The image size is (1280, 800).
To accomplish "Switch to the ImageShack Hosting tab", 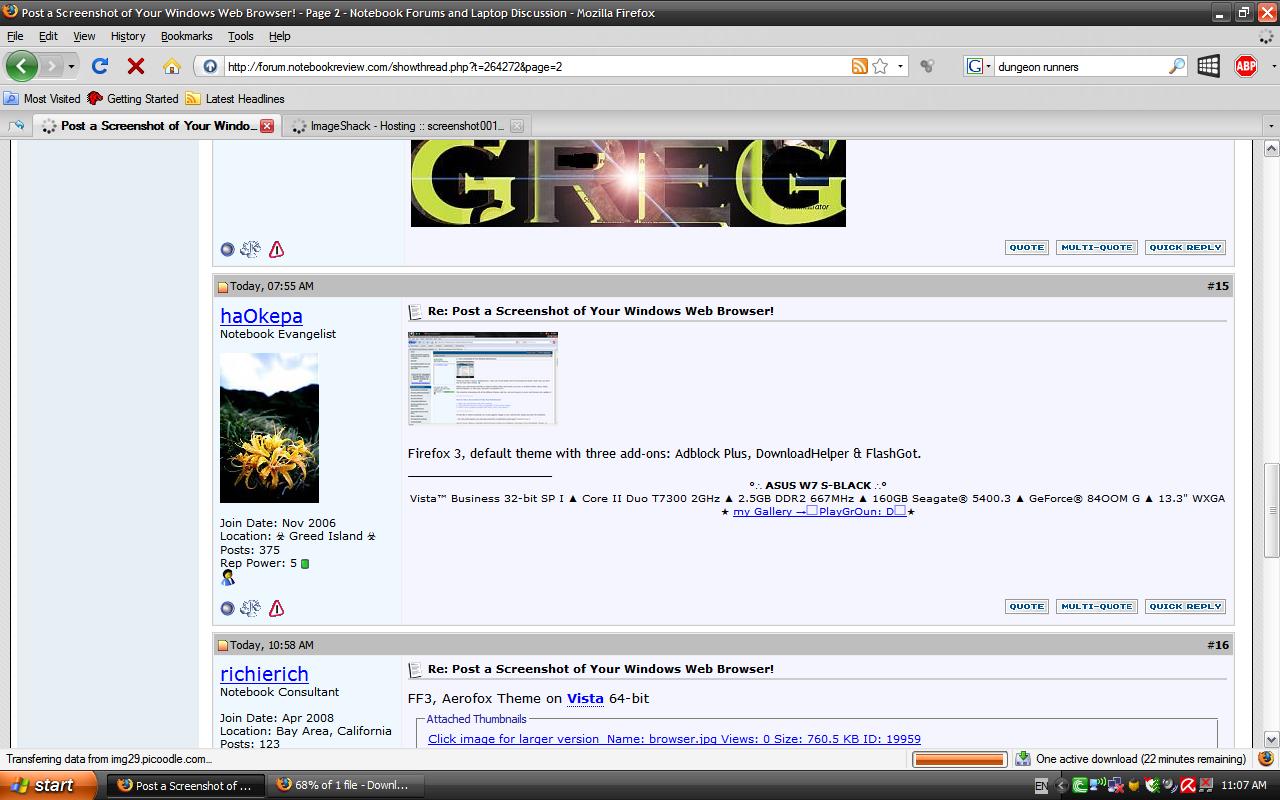I will tap(406, 126).
